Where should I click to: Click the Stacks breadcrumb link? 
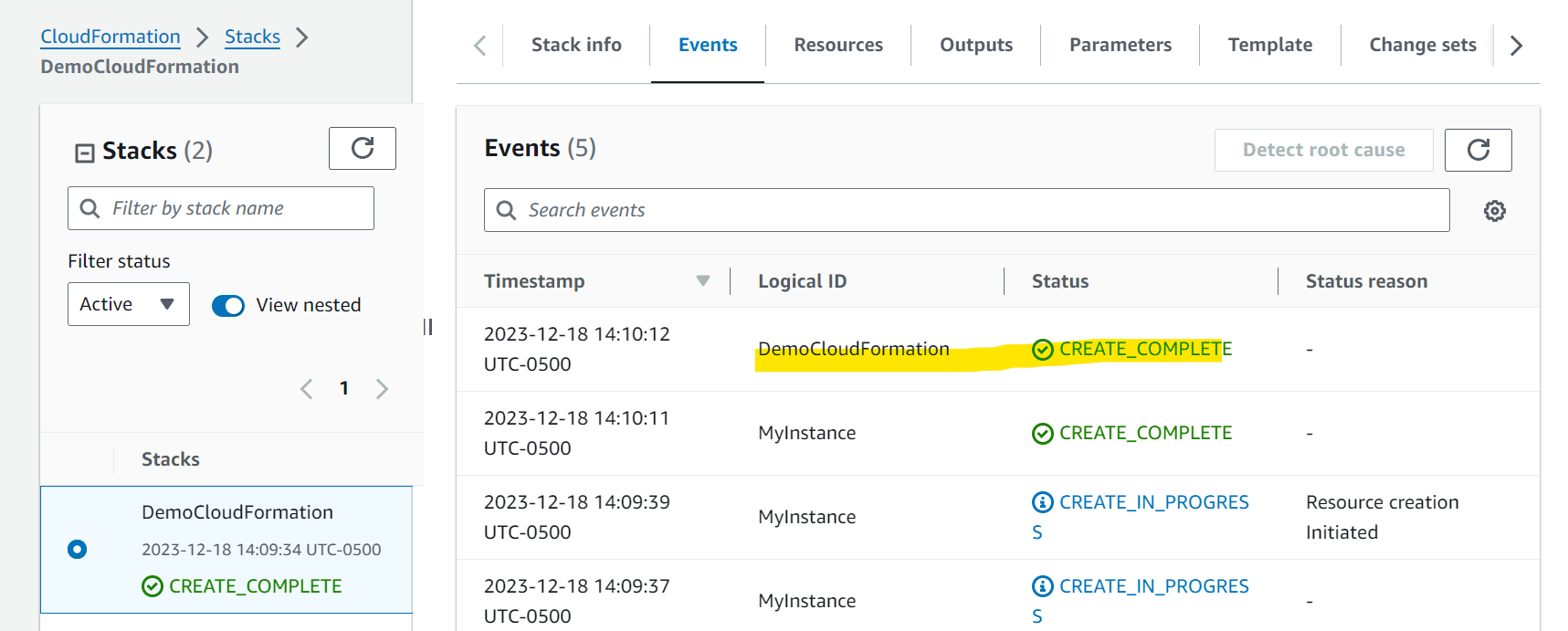click(252, 37)
